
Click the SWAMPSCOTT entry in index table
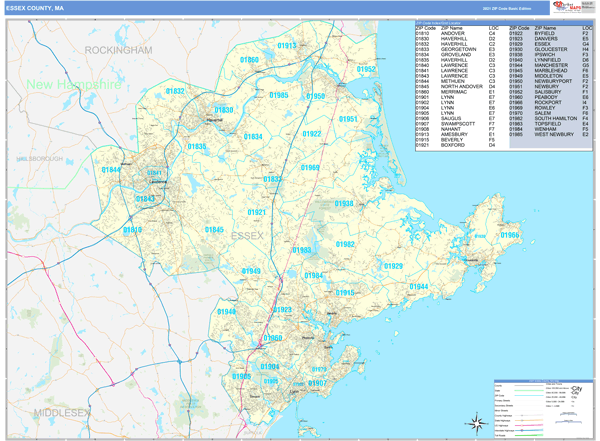tap(457, 123)
